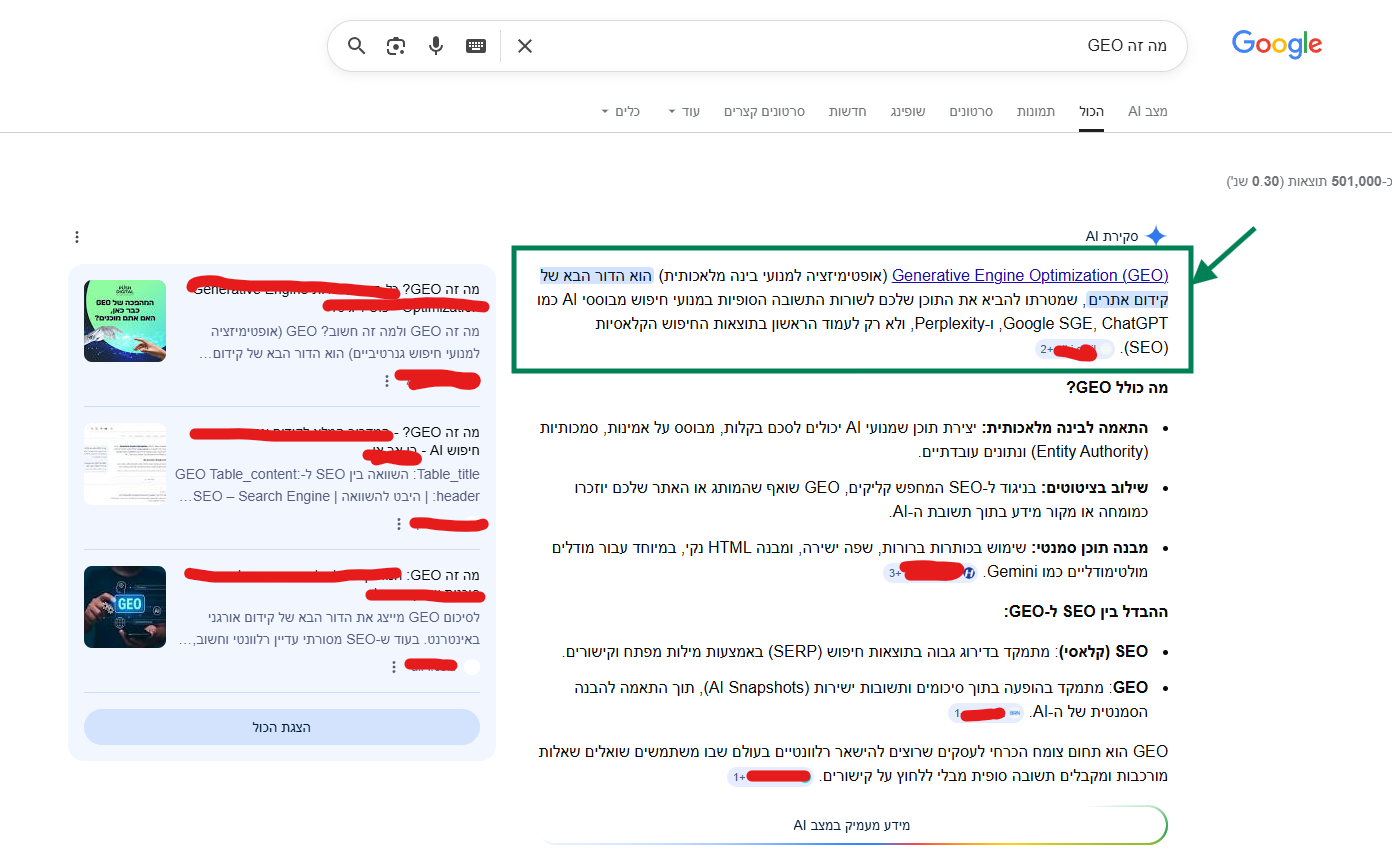
Task: Switch to the תמונות (Images) tab
Action: click(x=1036, y=111)
